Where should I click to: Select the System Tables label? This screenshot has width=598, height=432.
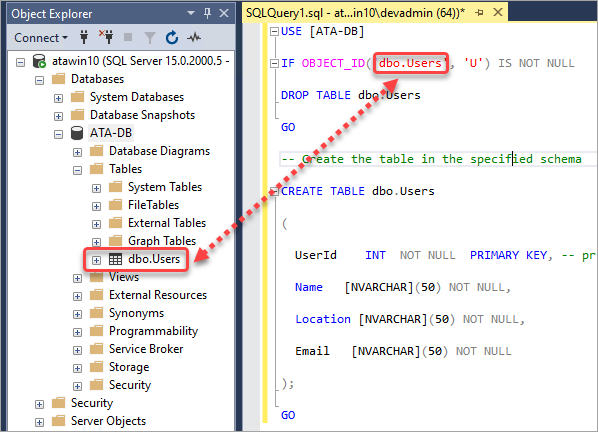coord(165,187)
